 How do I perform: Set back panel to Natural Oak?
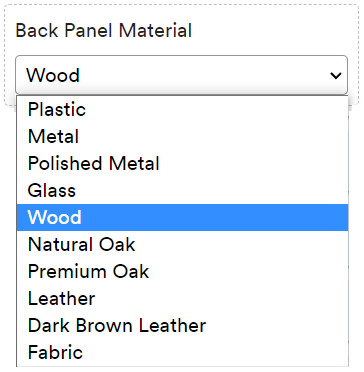pyautogui.click(x=182, y=244)
